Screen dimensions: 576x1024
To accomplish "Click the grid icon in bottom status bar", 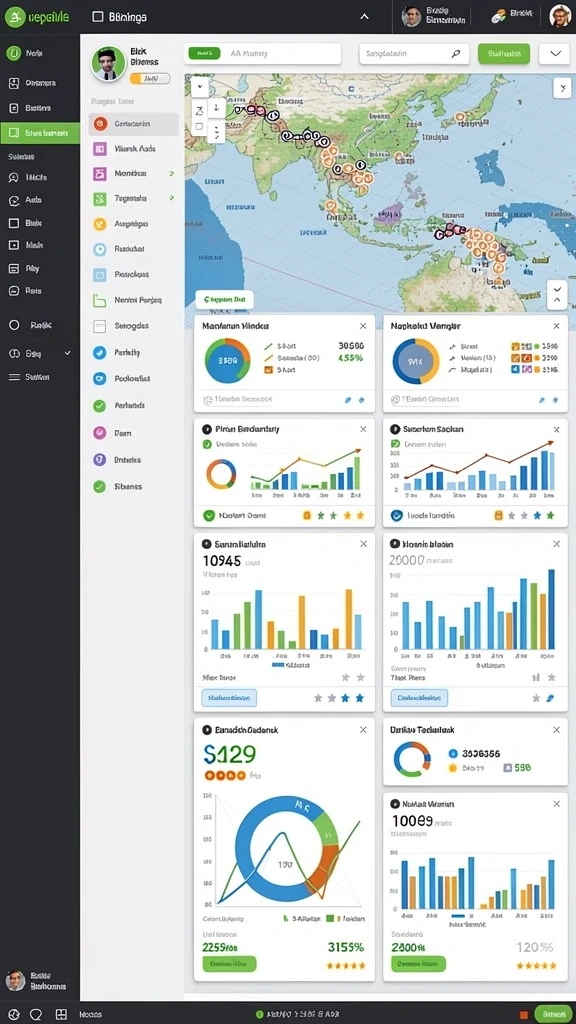I will coord(61,1014).
